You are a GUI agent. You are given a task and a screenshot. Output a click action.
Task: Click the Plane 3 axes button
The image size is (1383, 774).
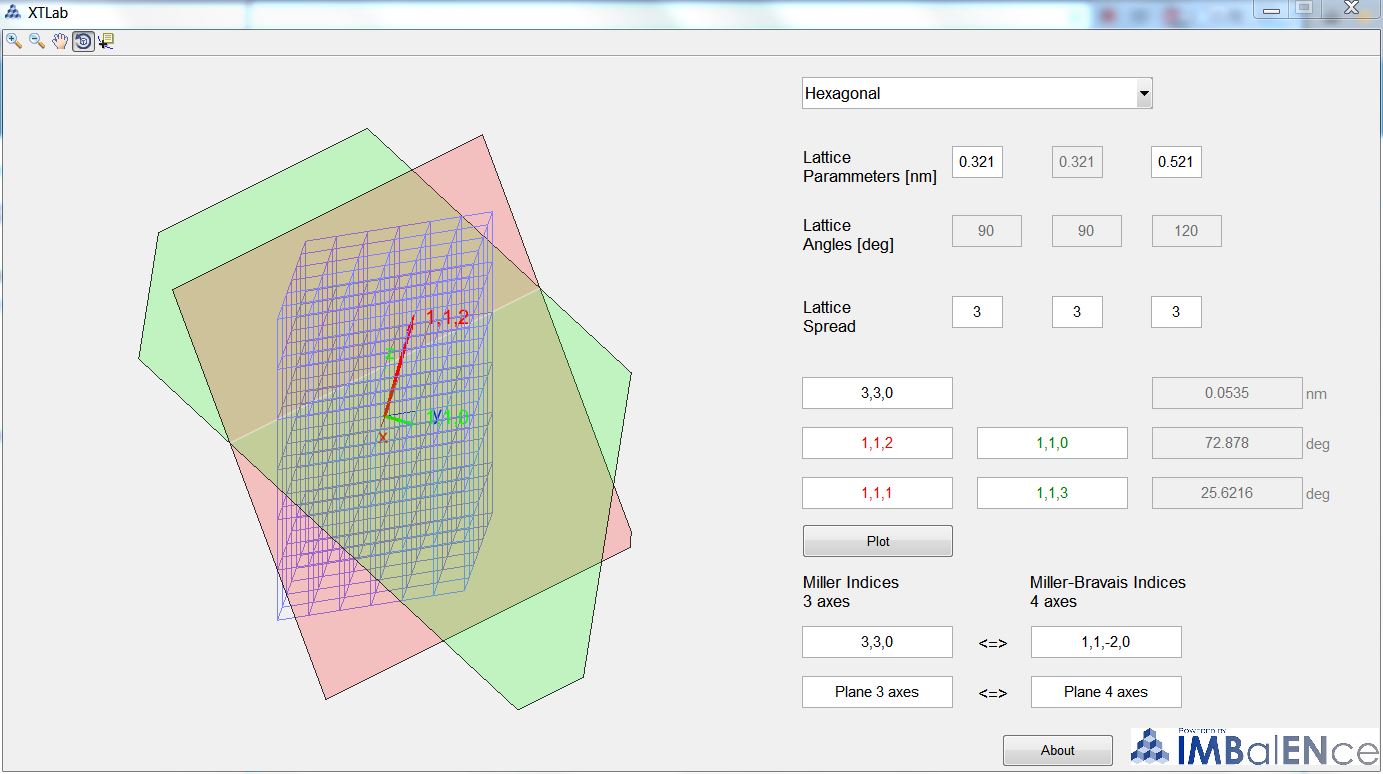(877, 692)
